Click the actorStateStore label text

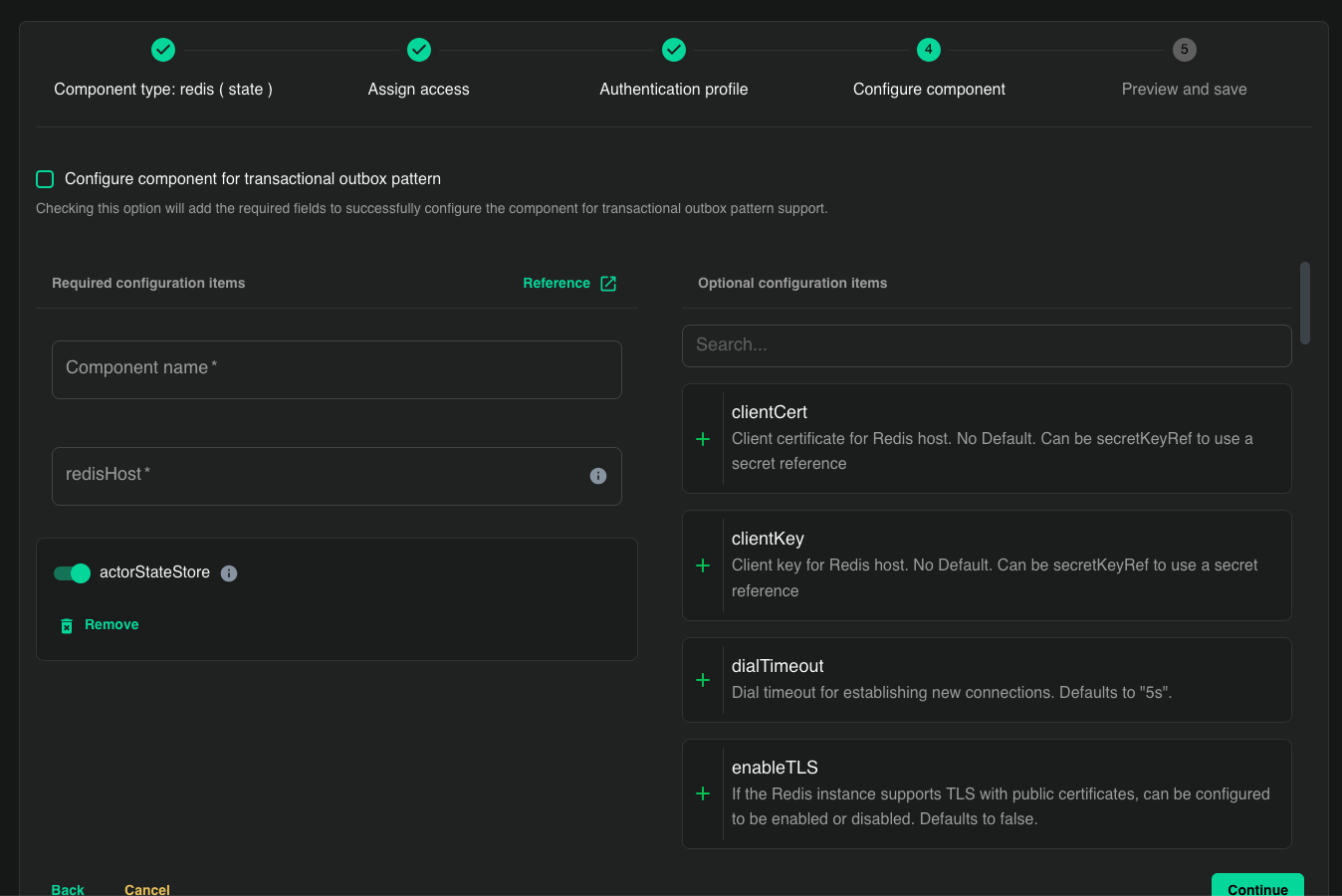154,572
